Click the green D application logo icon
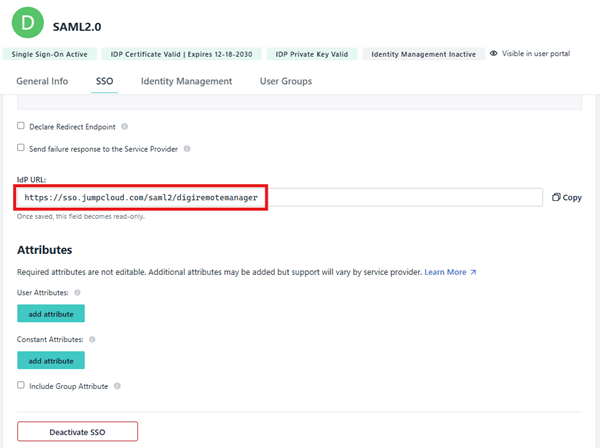This screenshot has width=600, height=448. coord(32,20)
